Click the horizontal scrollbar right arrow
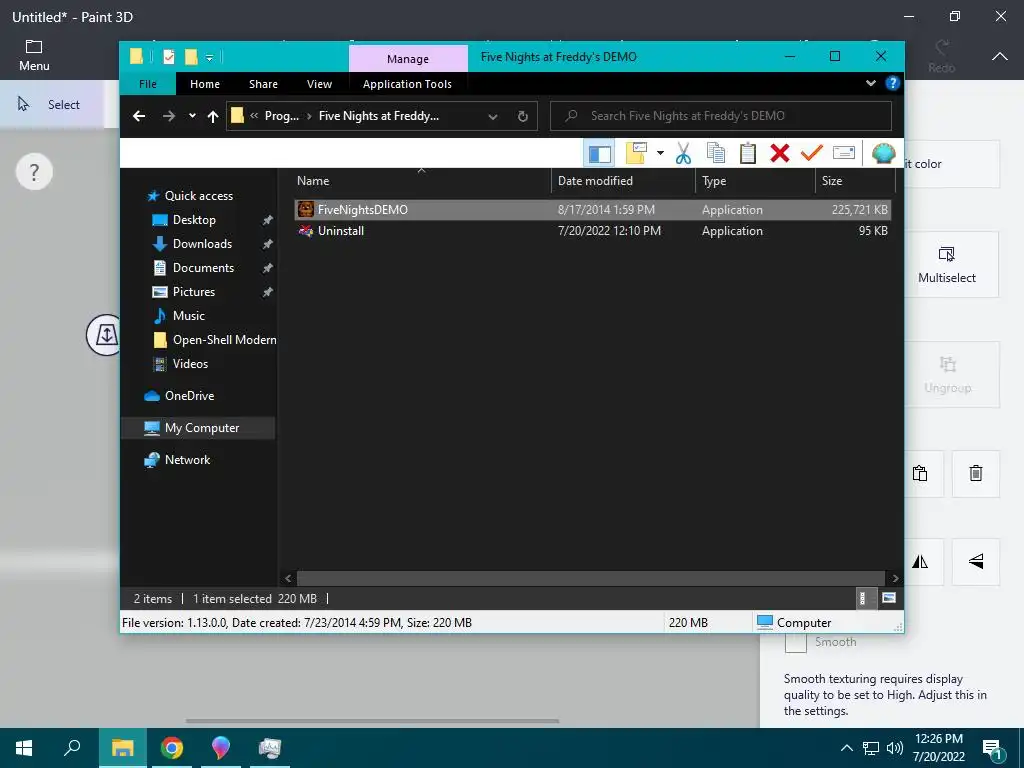The image size is (1024, 768). point(895,579)
